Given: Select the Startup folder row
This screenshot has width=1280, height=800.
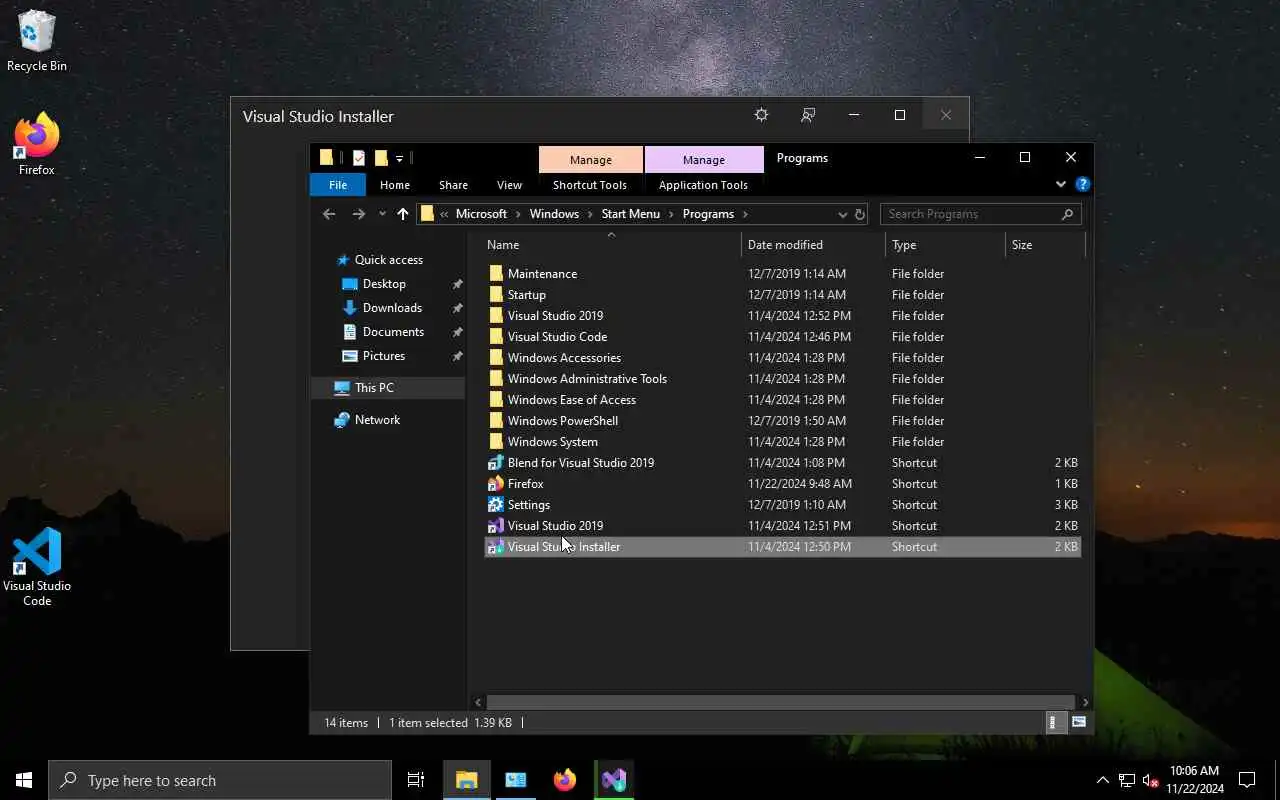Looking at the screenshot, I should (782, 295).
